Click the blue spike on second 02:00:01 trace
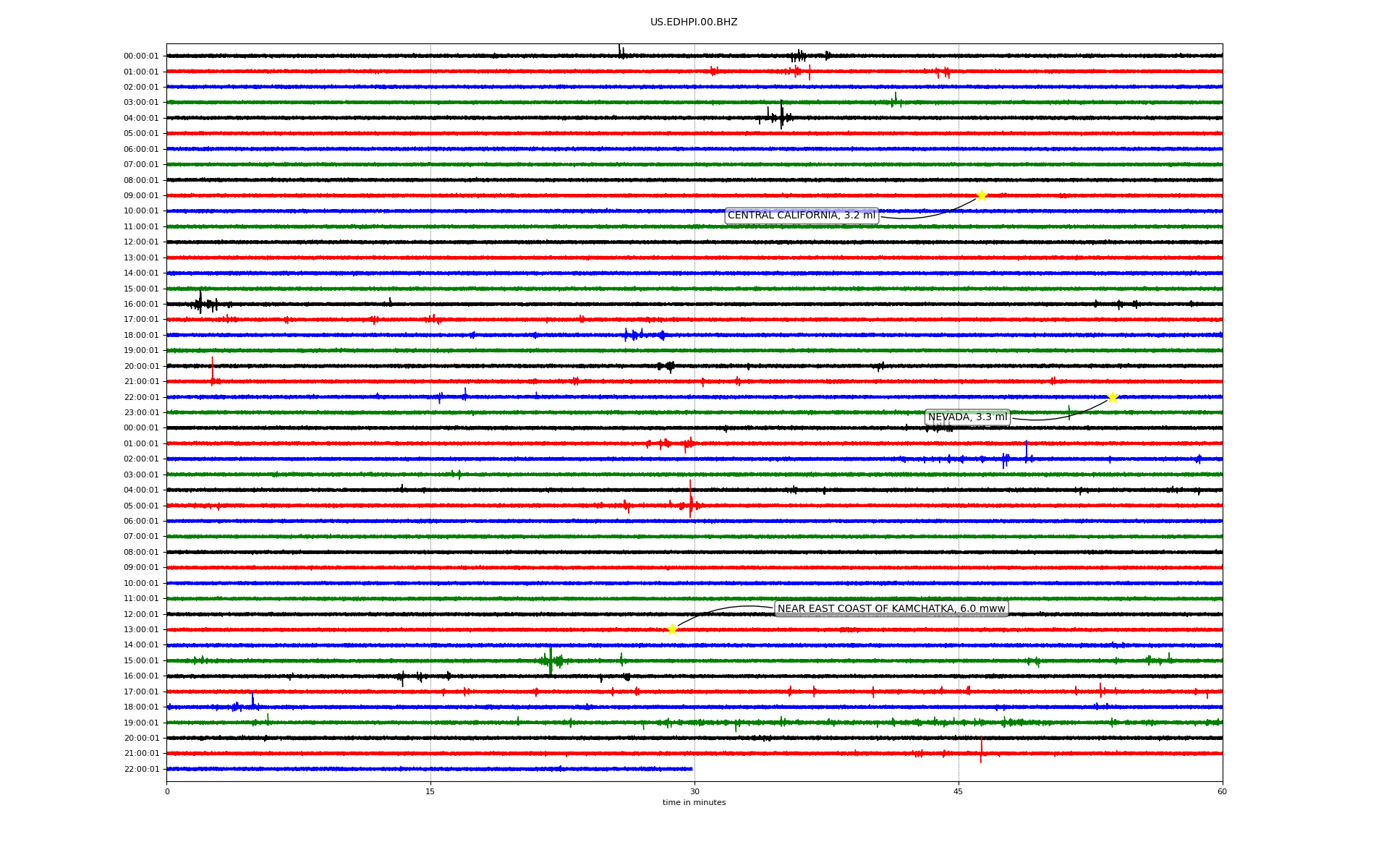Screen dimensions: 1389x868 1026,451
